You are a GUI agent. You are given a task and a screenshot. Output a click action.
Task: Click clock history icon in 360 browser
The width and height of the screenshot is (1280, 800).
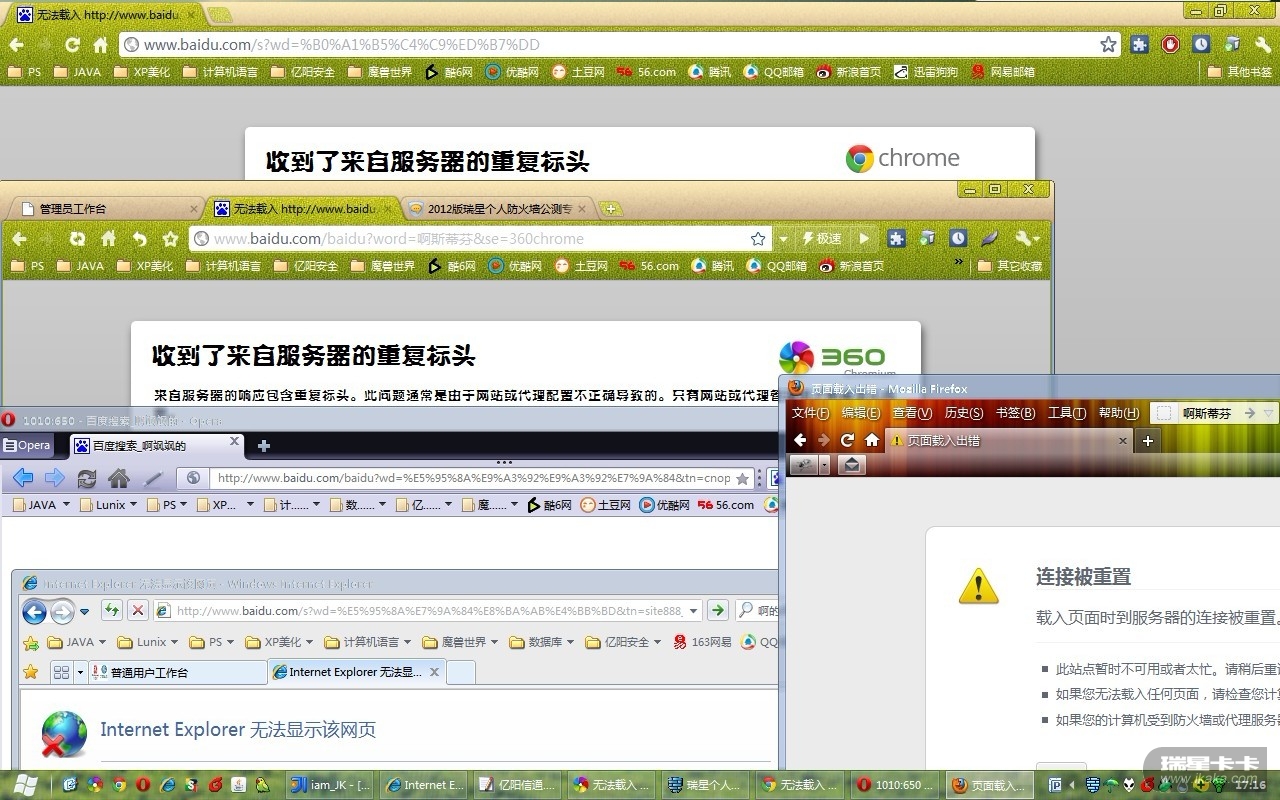[x=958, y=239]
